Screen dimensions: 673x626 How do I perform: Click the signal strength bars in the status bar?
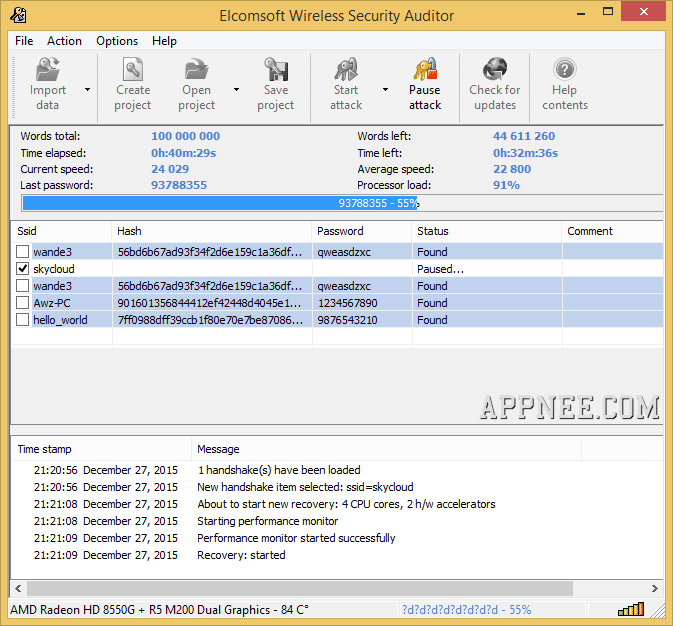tap(631, 610)
